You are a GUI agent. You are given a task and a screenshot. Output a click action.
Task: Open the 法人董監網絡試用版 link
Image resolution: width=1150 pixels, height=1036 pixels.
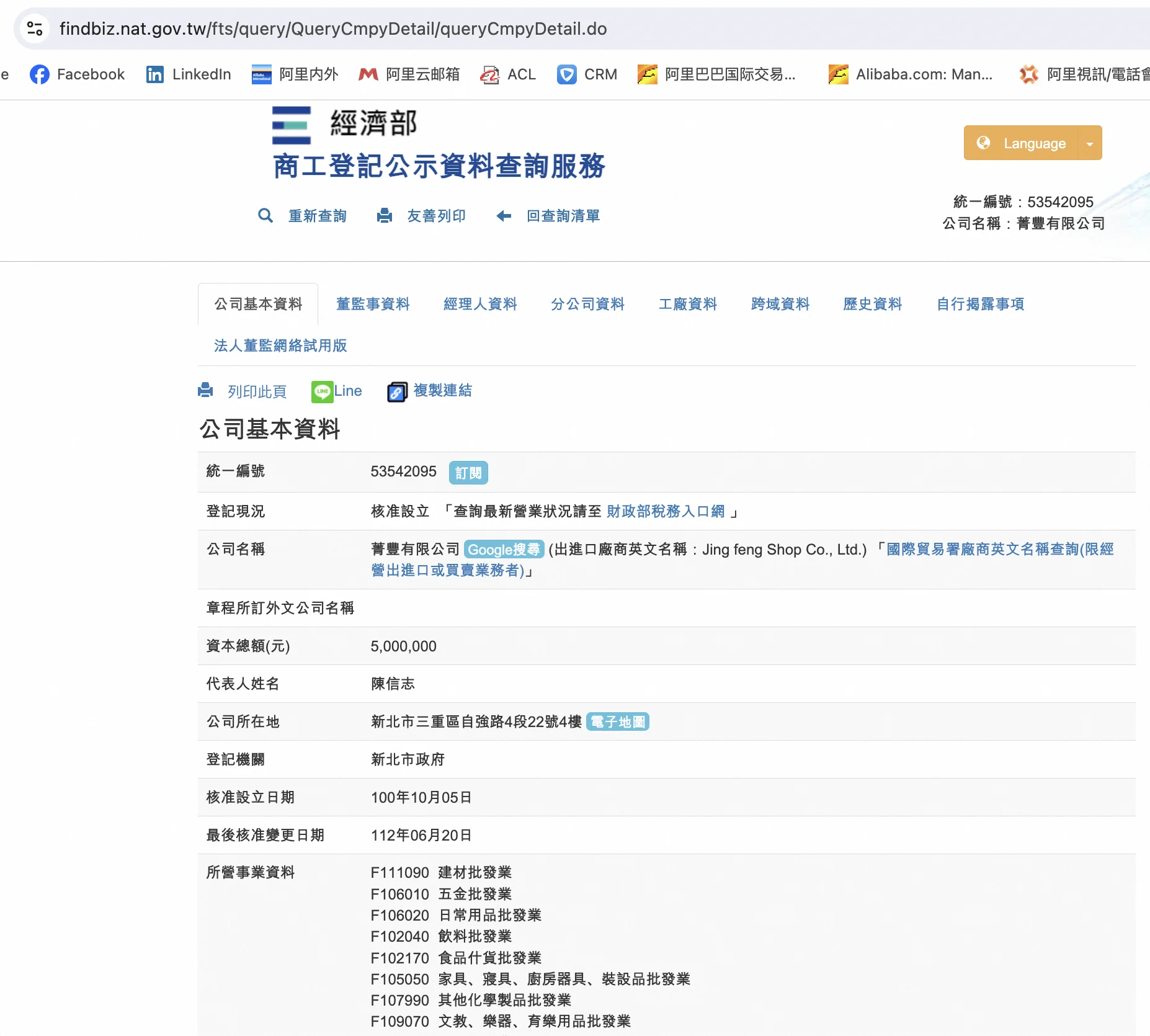tap(280, 346)
